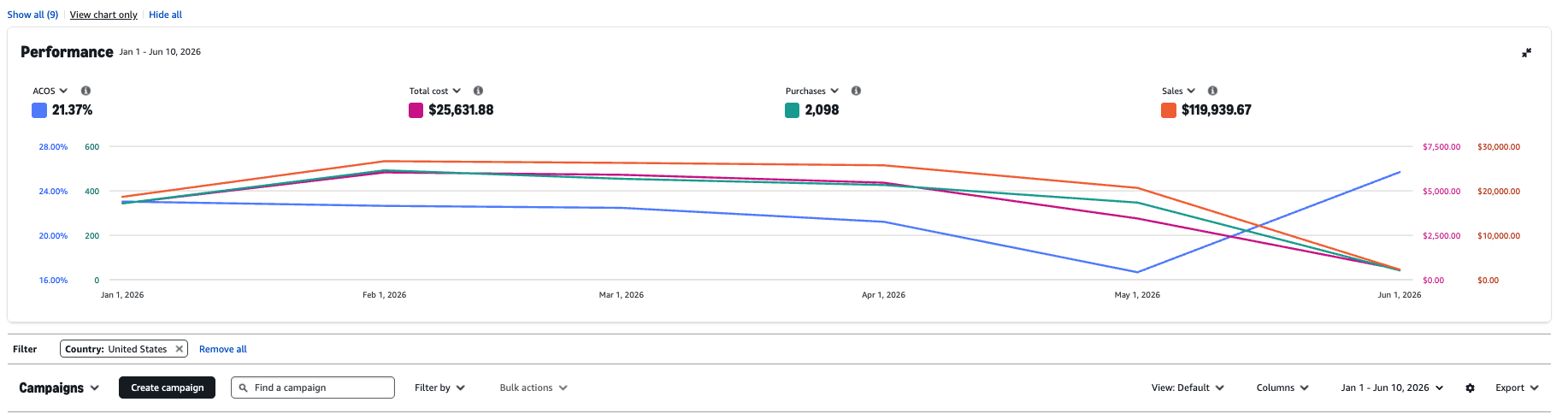Expand the Campaigns heading dropdown
Image resolution: width=1568 pixels, height=414 pixels.
click(59, 388)
